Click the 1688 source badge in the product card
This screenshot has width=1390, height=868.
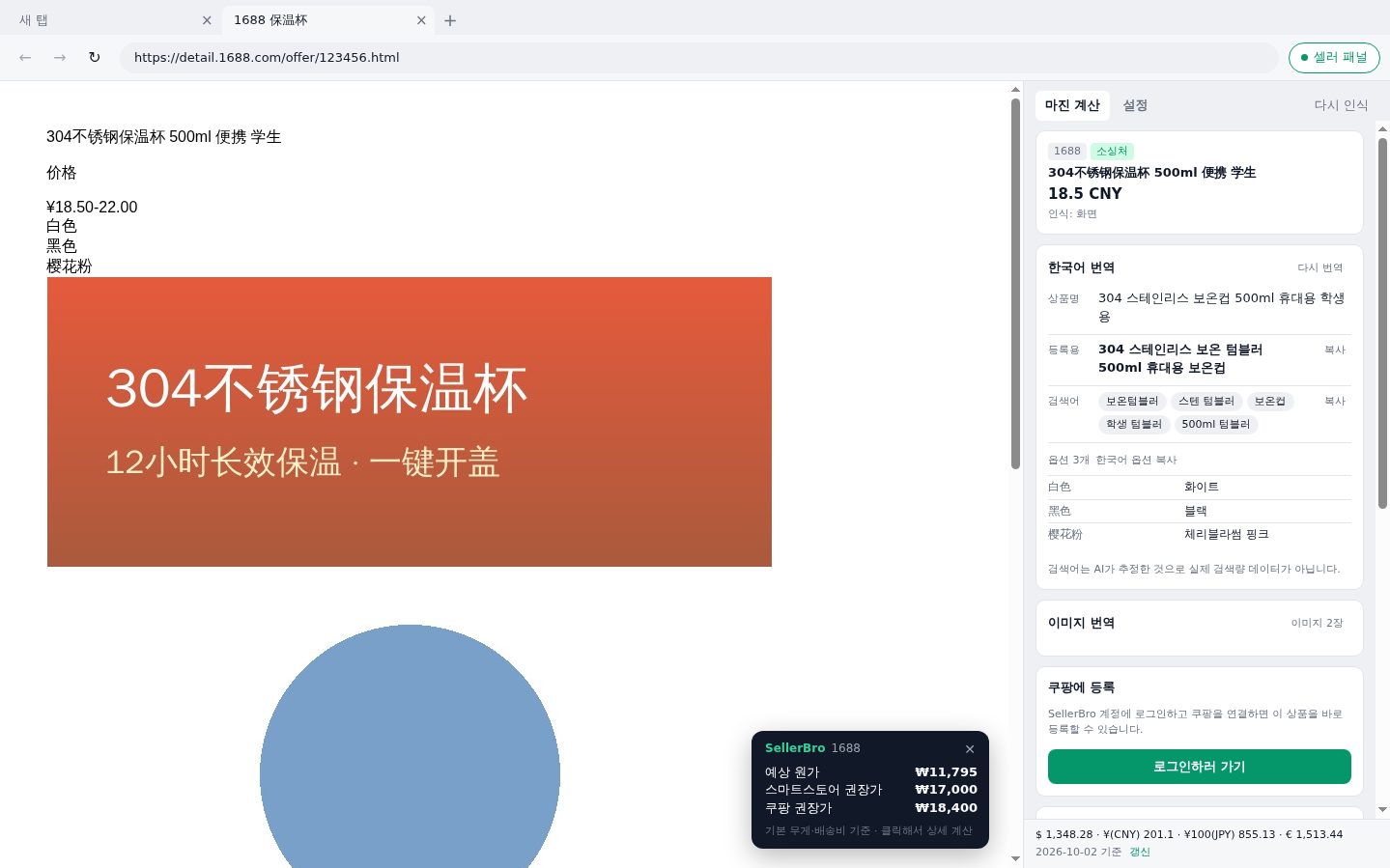point(1067,152)
